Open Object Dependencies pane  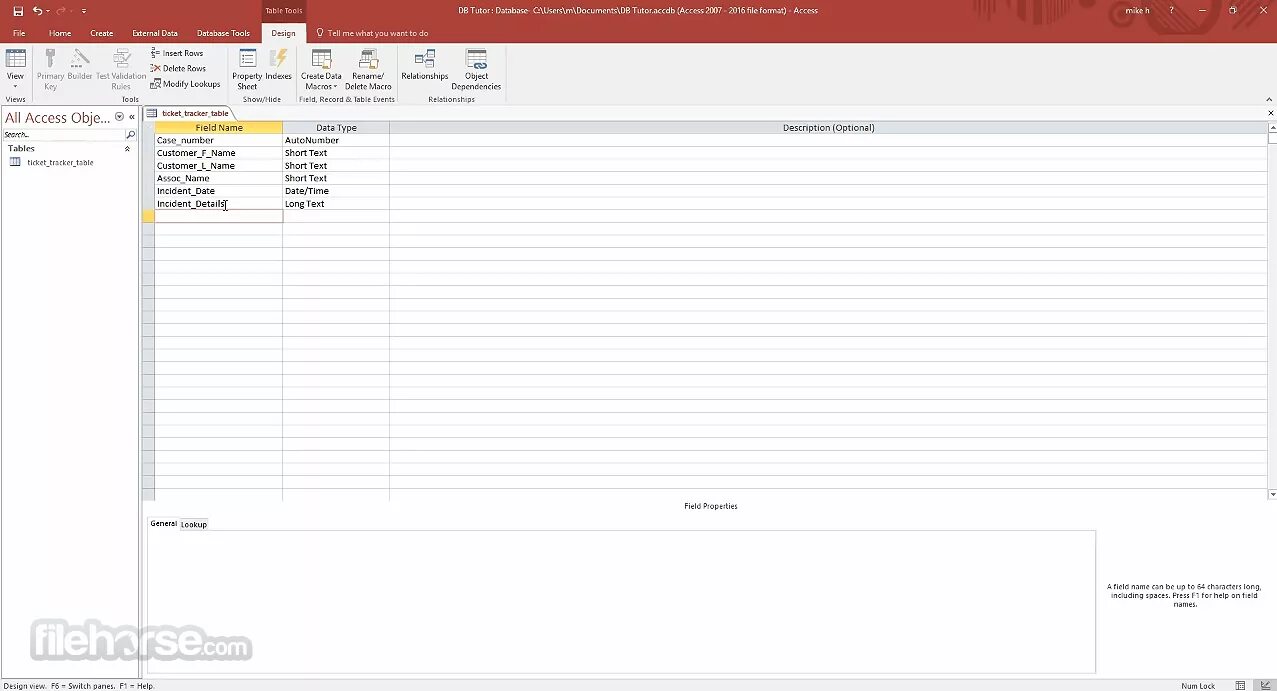[x=476, y=69]
